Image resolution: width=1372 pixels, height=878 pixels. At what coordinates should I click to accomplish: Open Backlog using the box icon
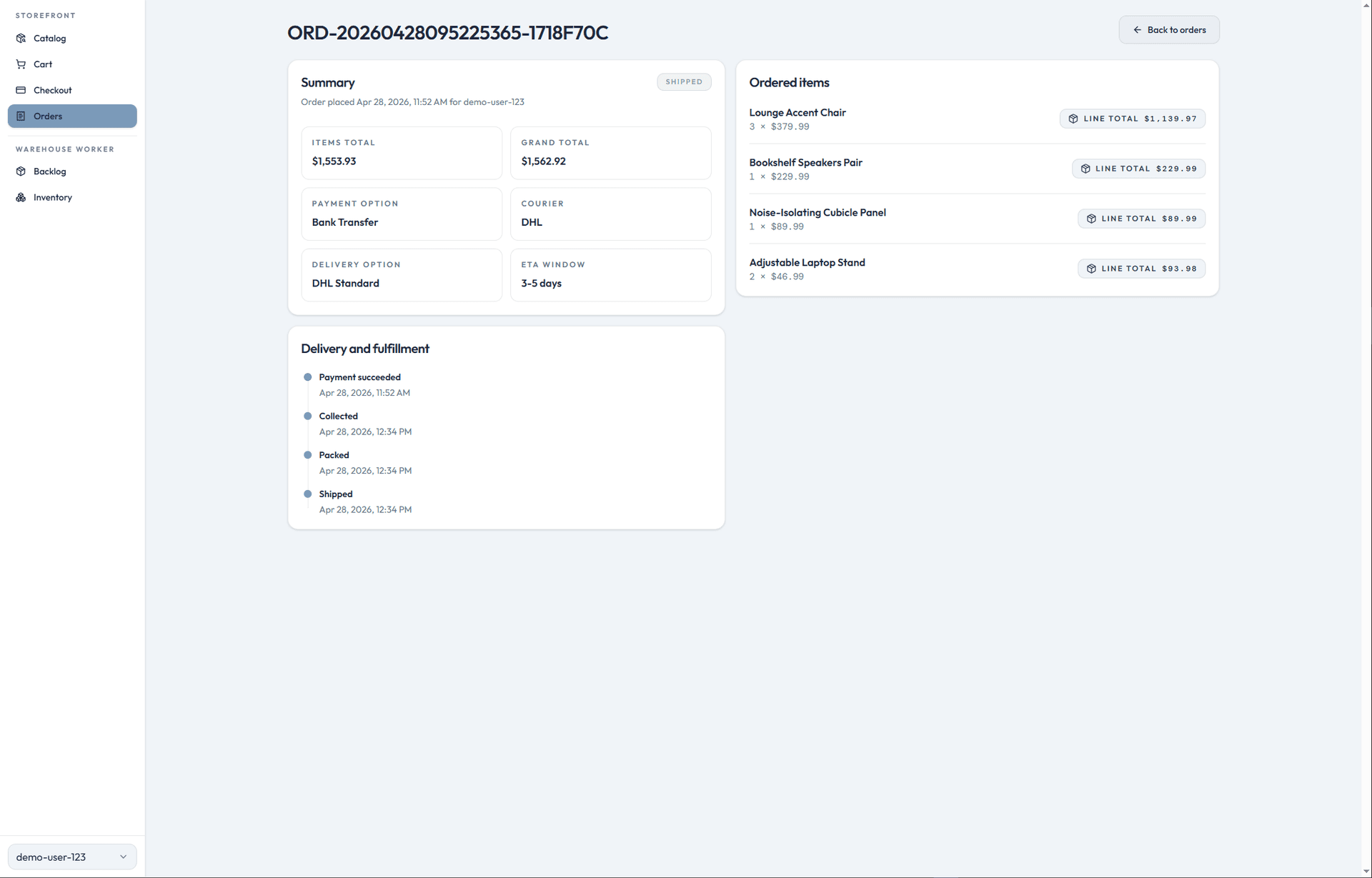click(x=21, y=171)
